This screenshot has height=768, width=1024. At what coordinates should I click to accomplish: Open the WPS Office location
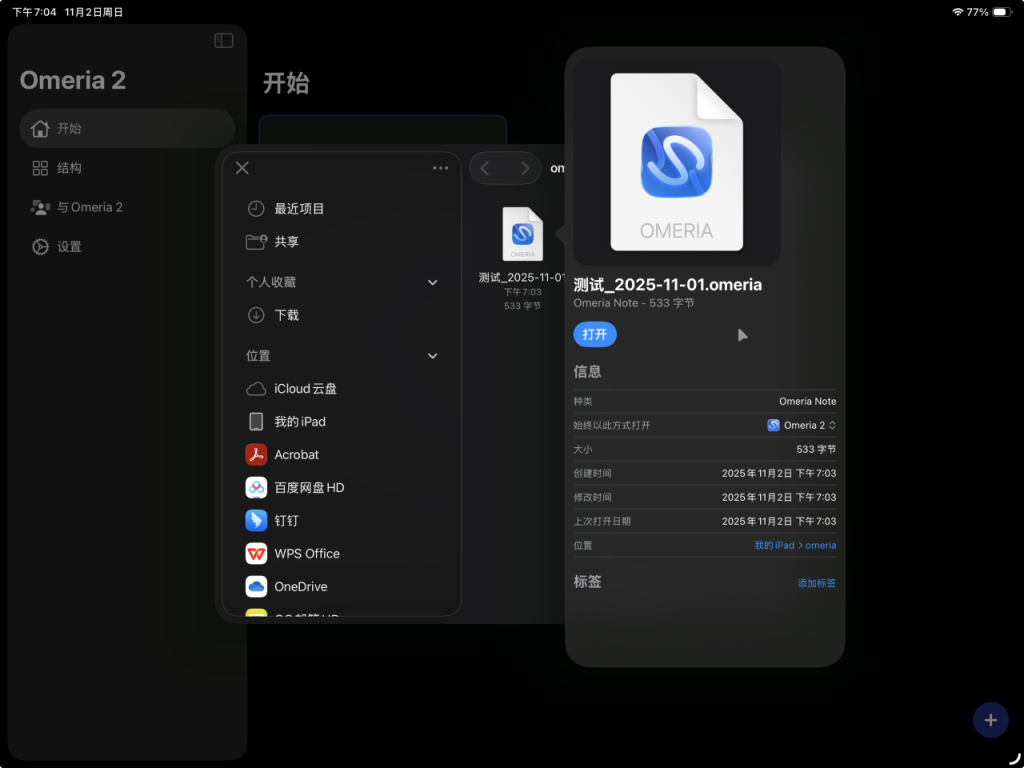(306, 554)
